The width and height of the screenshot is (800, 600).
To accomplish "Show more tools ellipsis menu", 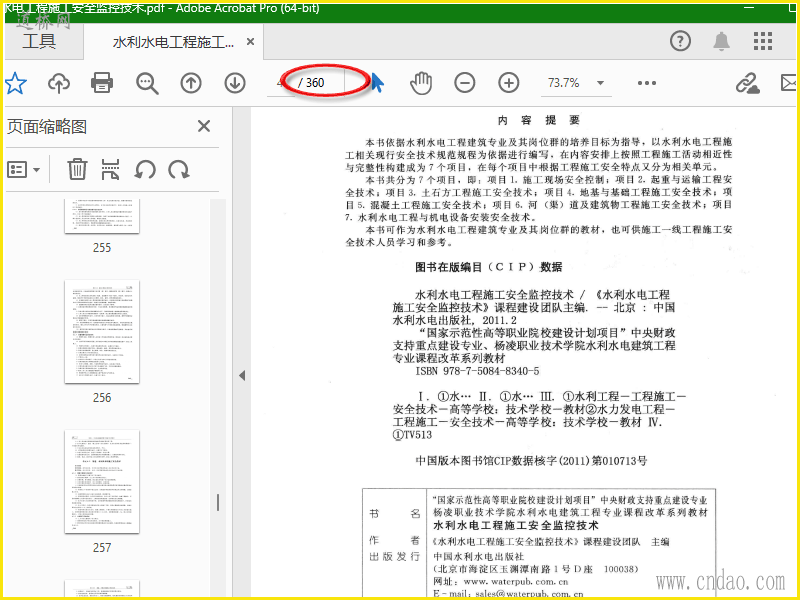I will (x=646, y=83).
